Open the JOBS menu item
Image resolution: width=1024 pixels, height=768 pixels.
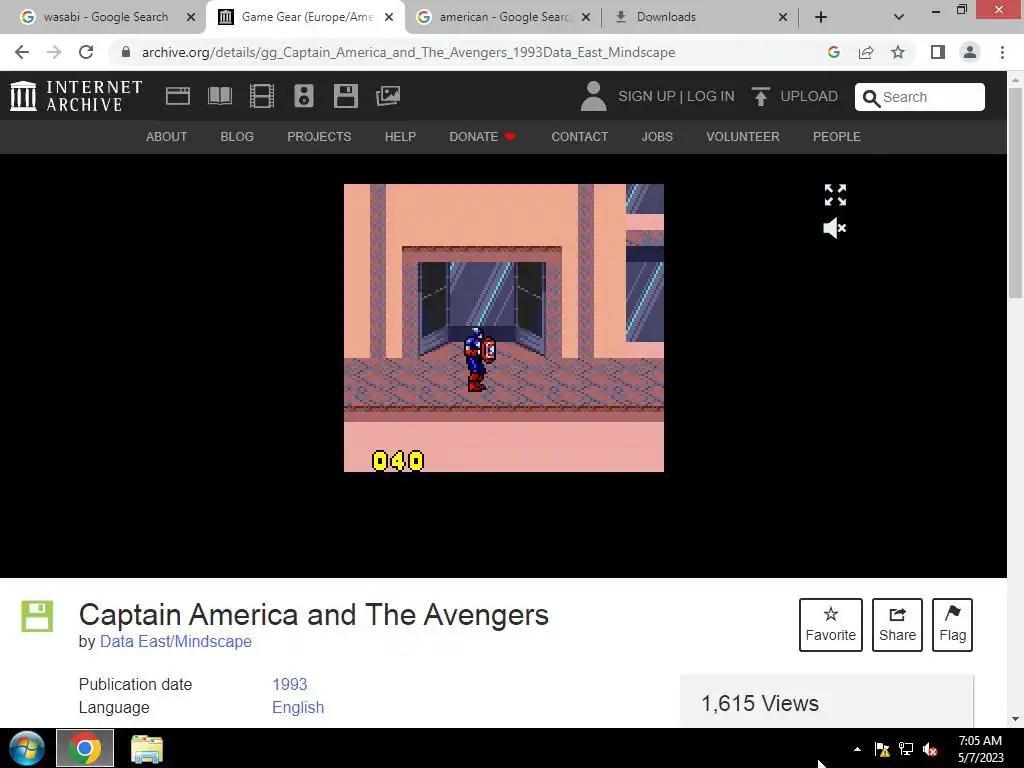click(x=657, y=136)
